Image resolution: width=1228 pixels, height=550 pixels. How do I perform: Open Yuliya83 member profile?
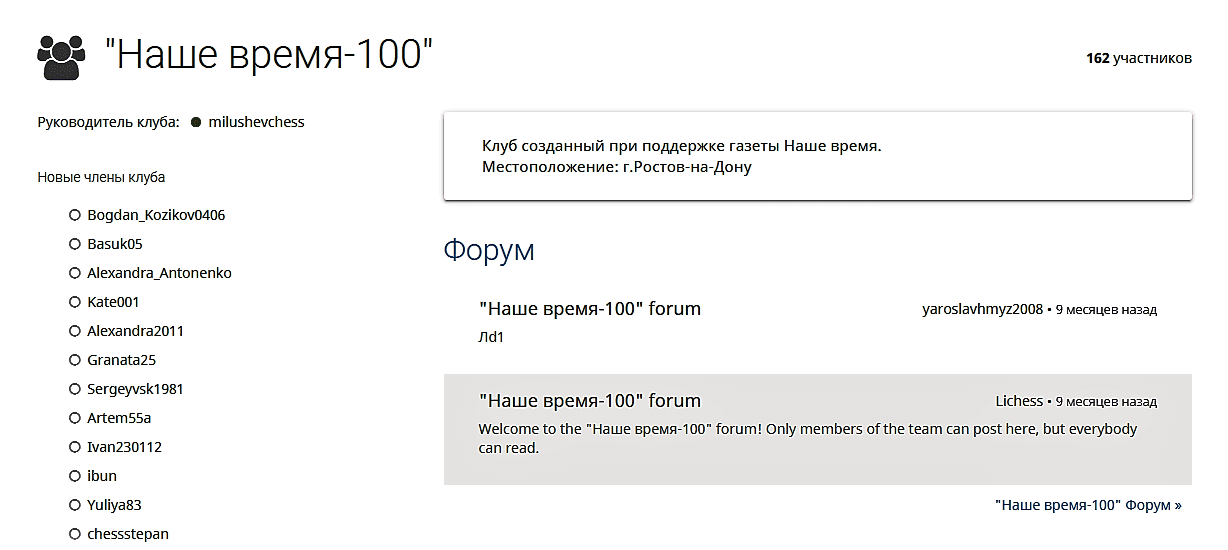pos(114,505)
